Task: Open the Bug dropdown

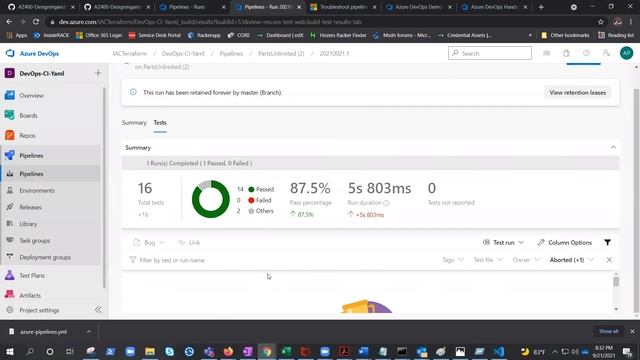Action: click(149, 242)
